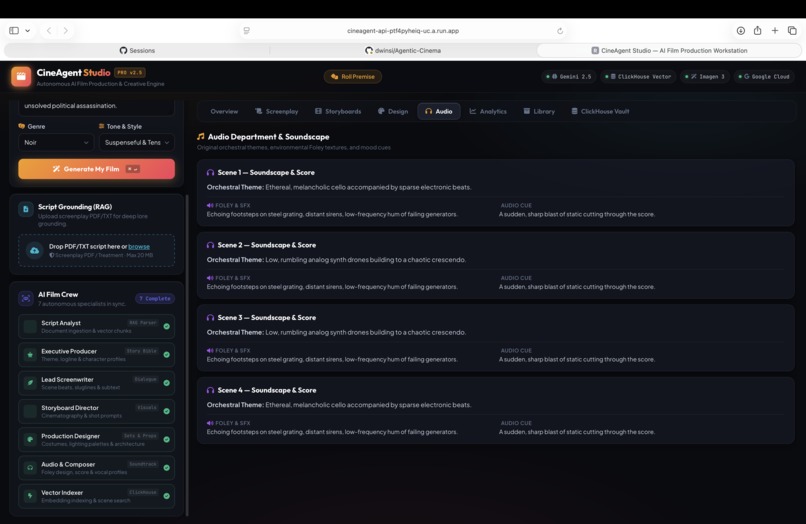
Task: Click the Production Designer palette icon
Action: 30,440
